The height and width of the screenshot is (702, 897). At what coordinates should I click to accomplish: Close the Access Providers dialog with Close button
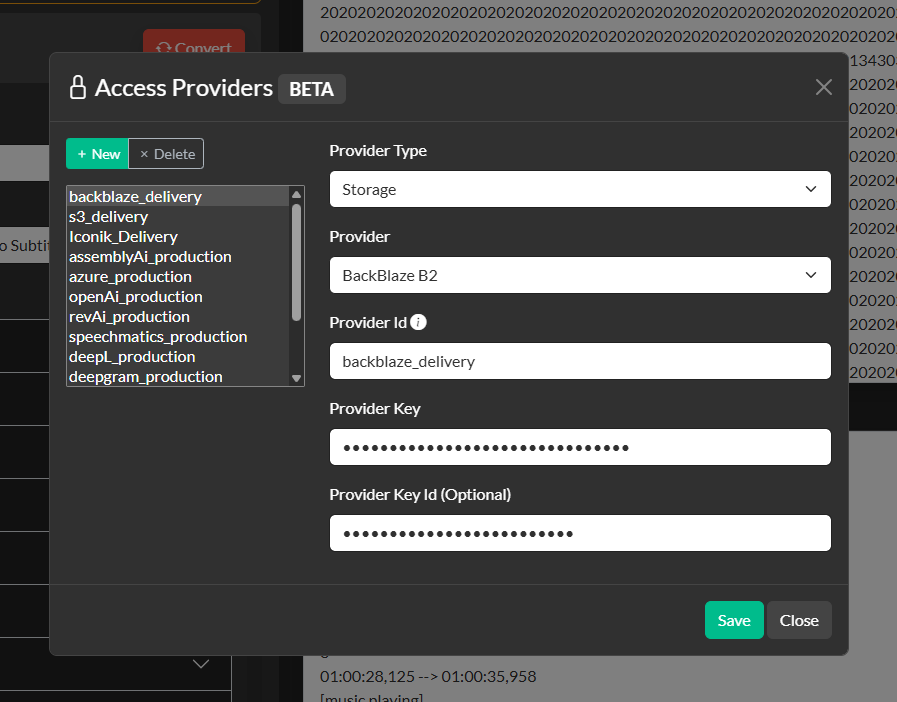(x=799, y=620)
